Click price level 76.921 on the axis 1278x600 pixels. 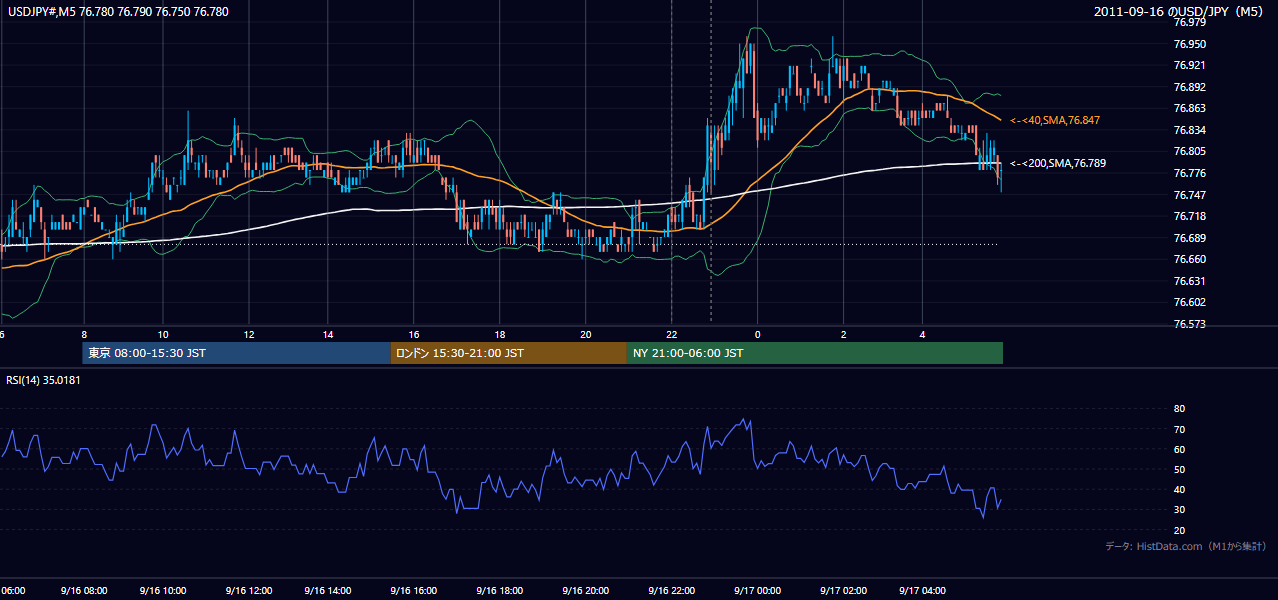pos(1190,65)
